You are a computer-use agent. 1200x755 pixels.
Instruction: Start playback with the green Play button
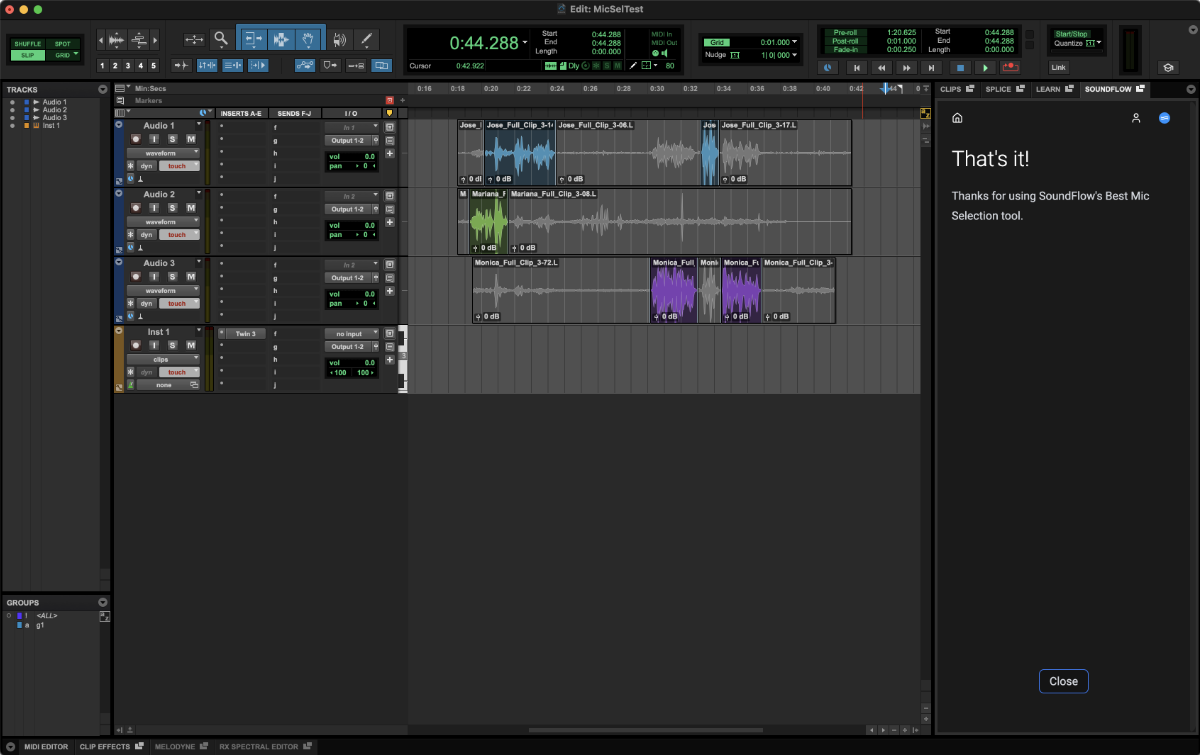point(985,67)
